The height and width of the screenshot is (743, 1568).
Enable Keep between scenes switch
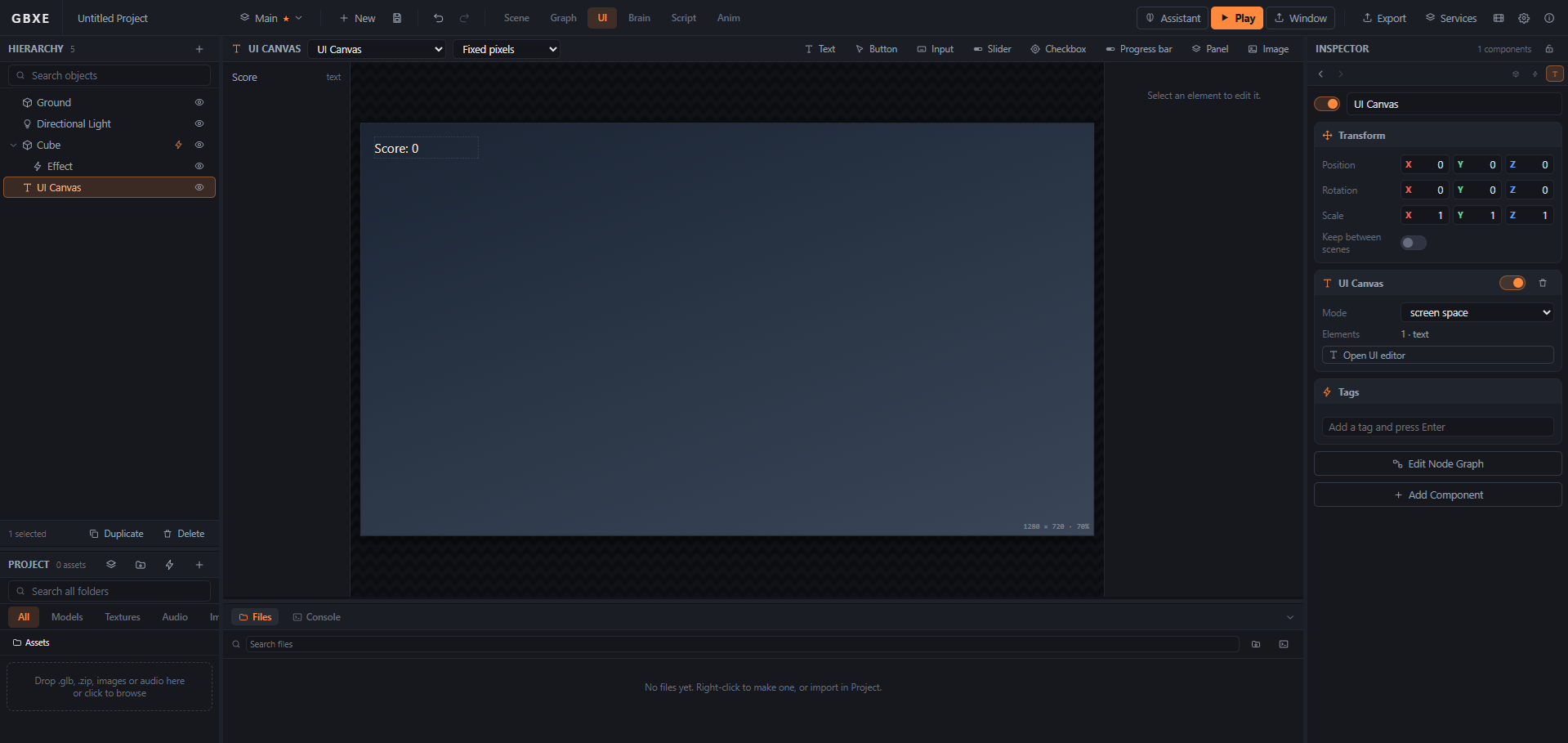[1414, 243]
